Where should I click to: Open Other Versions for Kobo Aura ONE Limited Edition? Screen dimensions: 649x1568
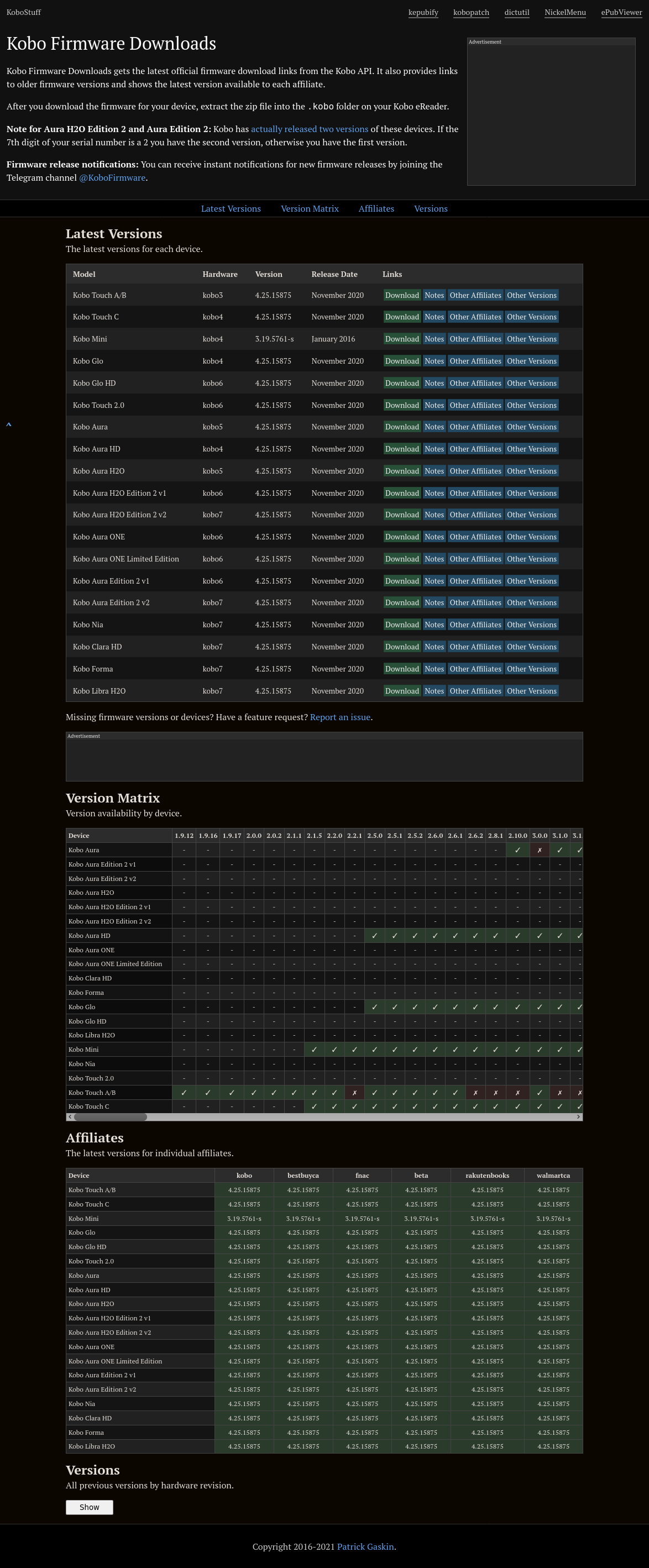531,559
